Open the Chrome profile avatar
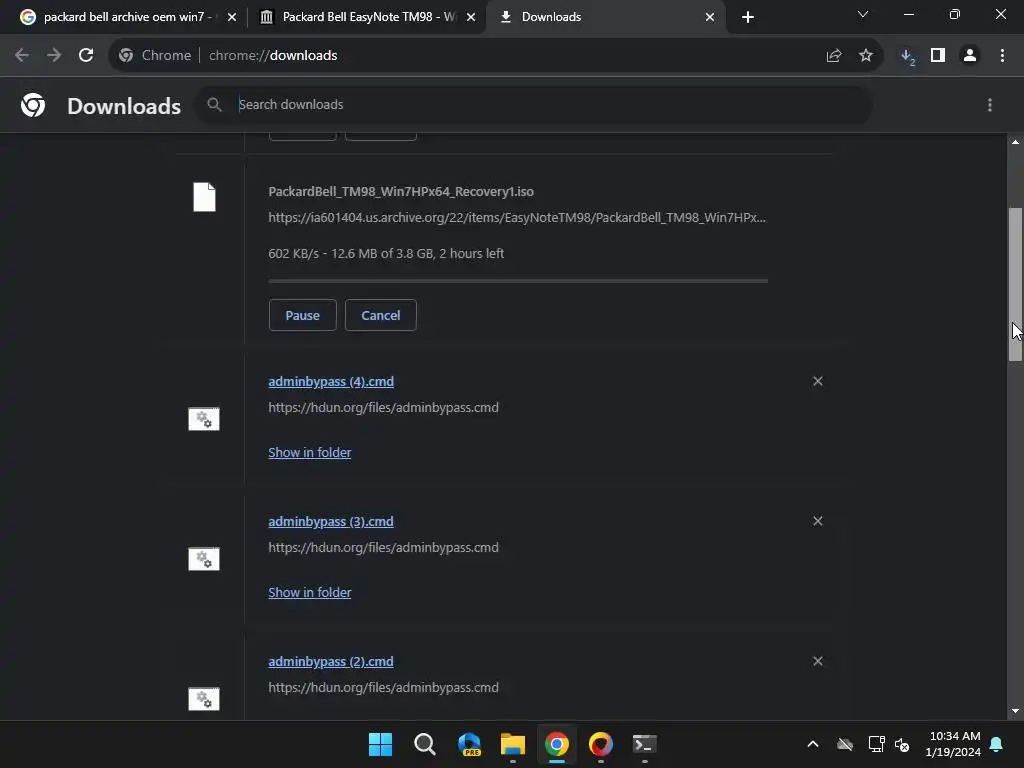The height and width of the screenshot is (768, 1024). point(970,56)
